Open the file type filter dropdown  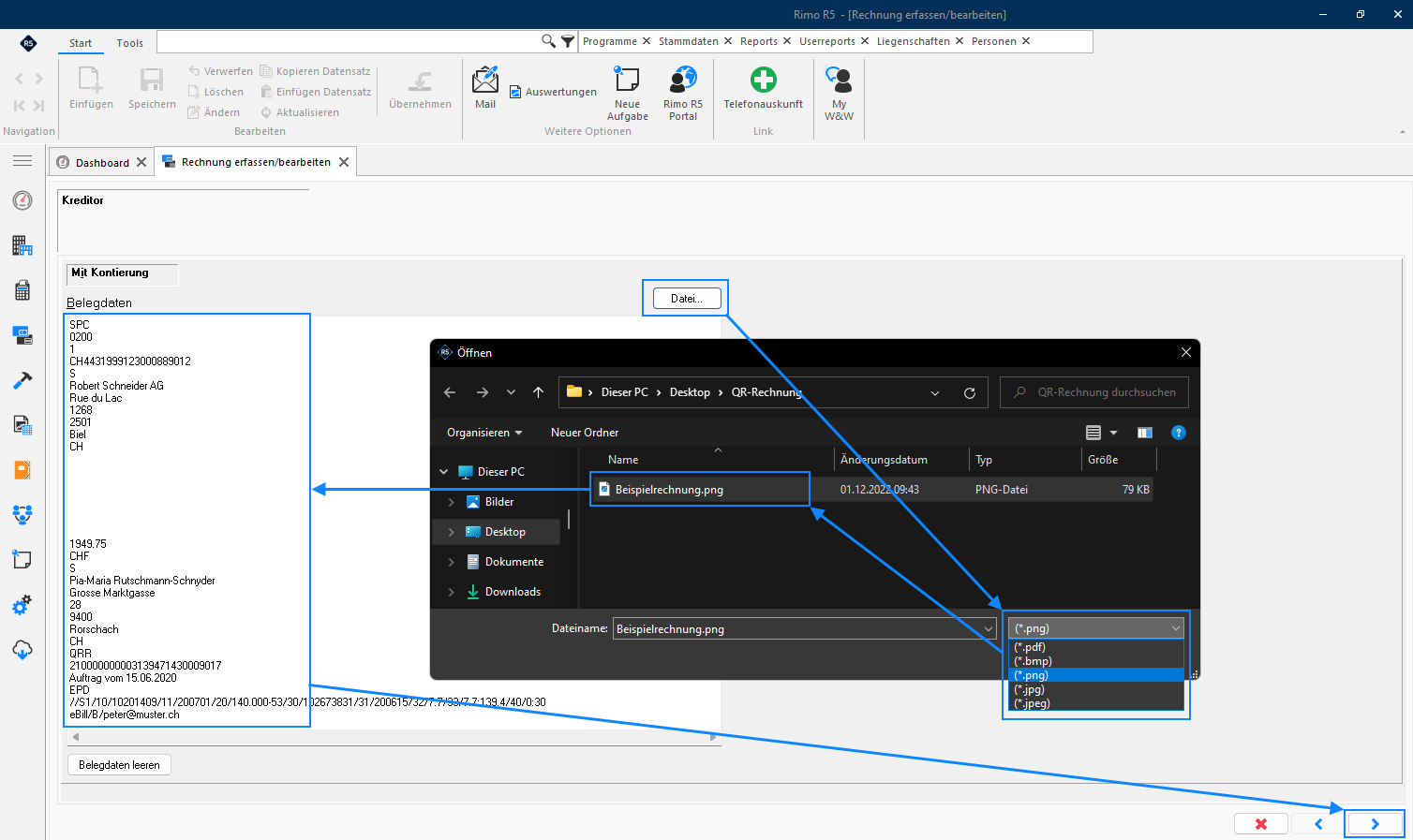click(x=1095, y=628)
